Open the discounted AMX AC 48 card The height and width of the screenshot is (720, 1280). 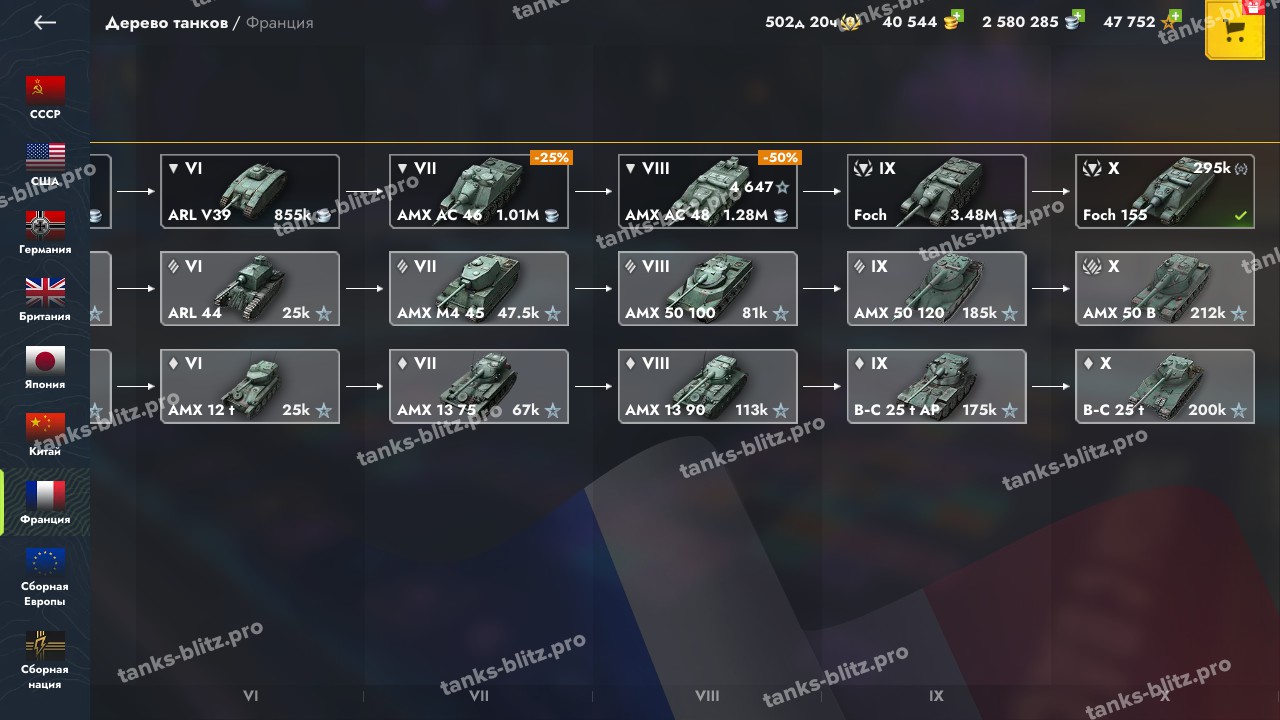point(707,191)
